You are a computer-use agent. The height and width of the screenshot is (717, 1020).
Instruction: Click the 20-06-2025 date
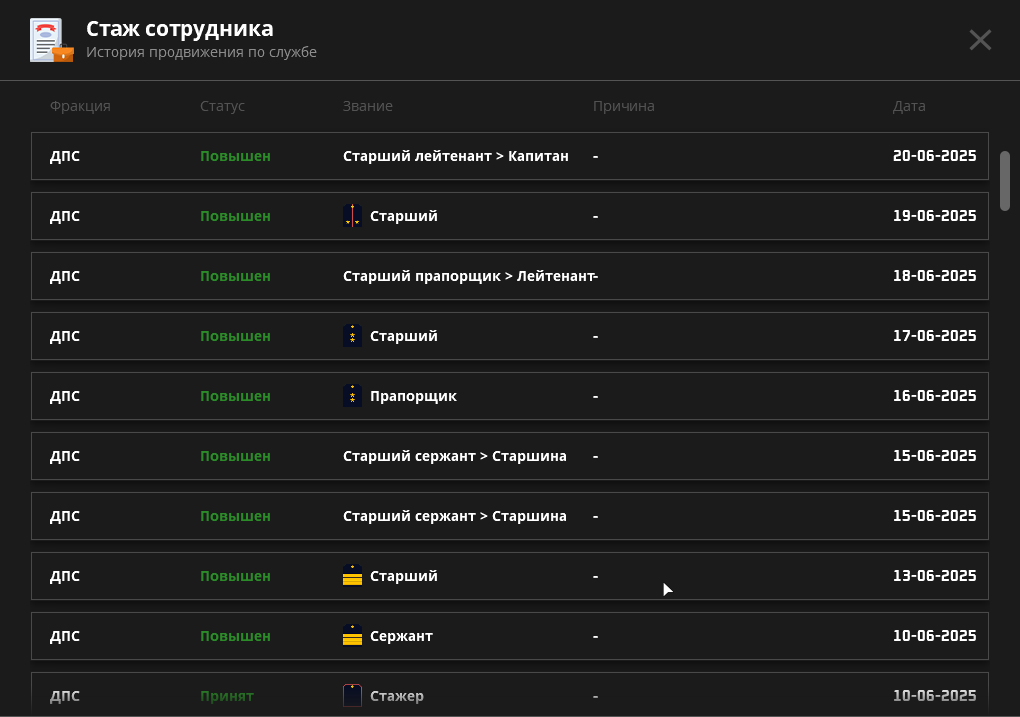pos(934,156)
